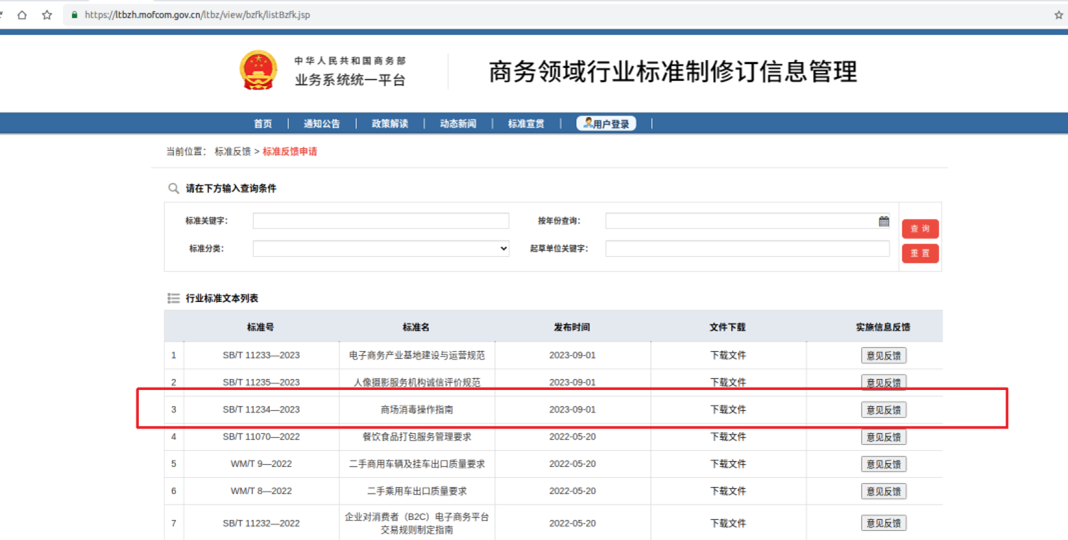The height and width of the screenshot is (540, 1068).
Task: Click the national emblem logo
Action: tap(258, 71)
